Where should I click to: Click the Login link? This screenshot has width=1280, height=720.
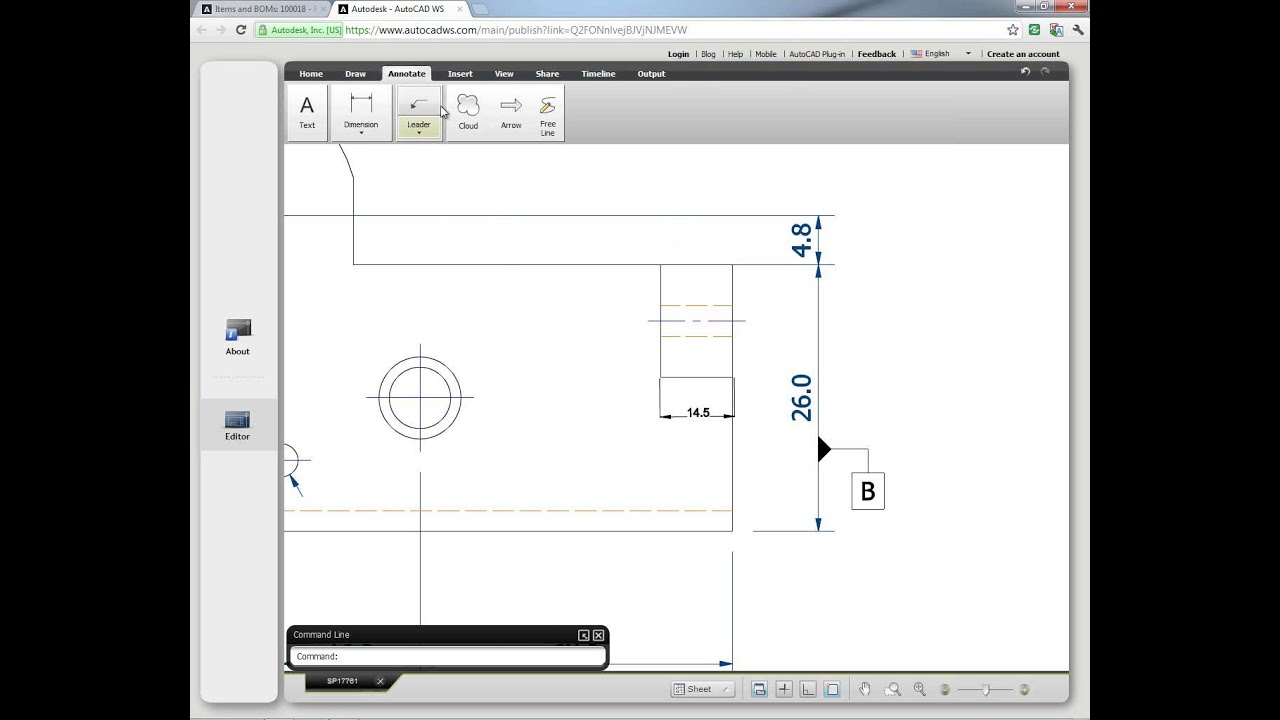point(678,54)
